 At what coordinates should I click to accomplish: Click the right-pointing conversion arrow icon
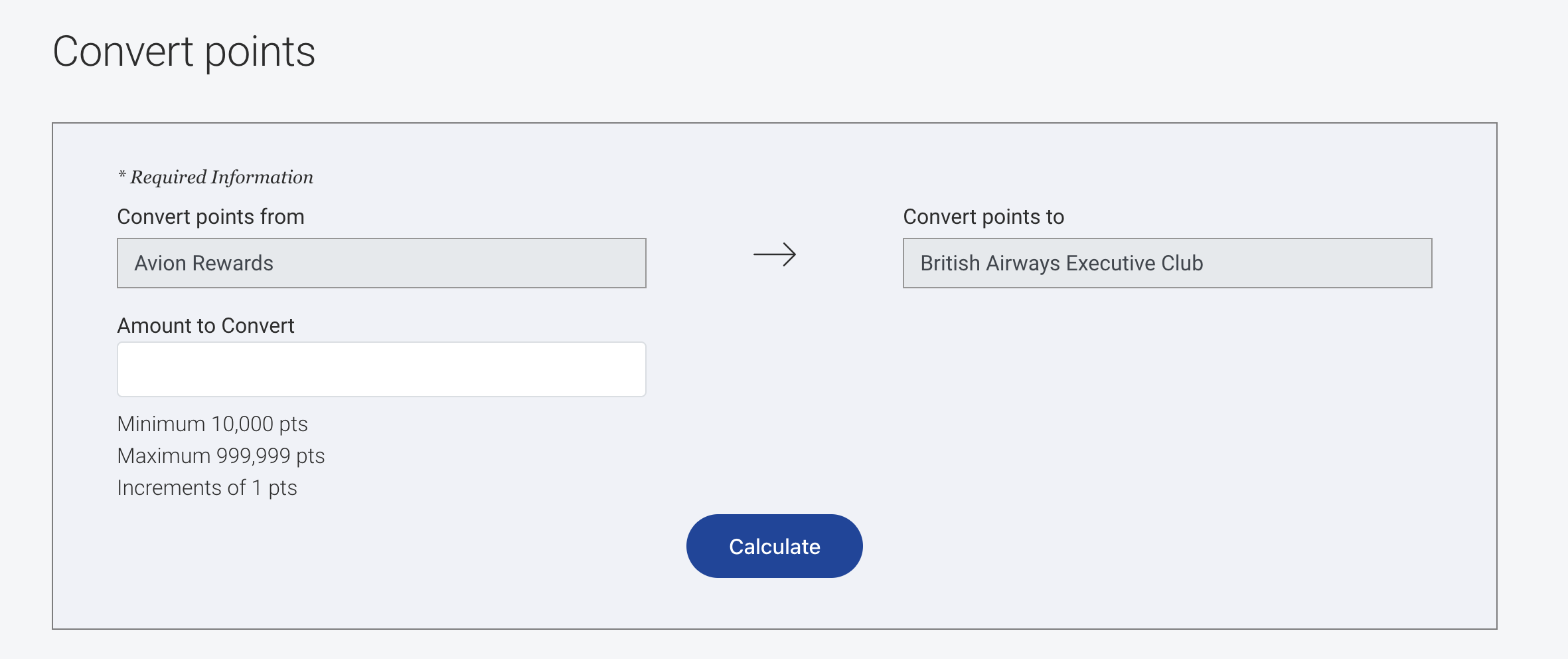774,254
